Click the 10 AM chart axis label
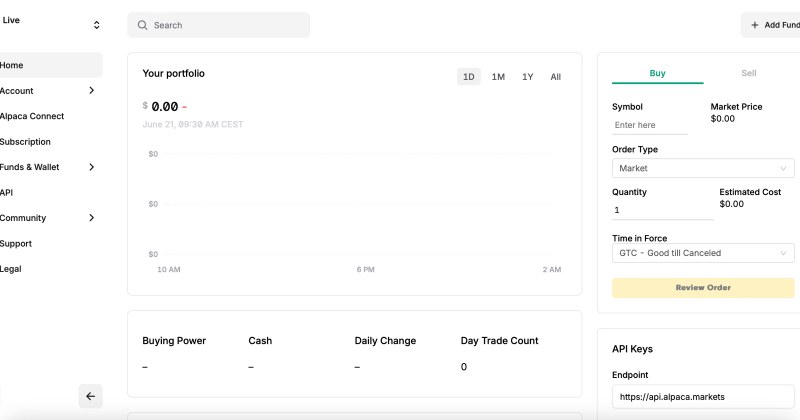800x420 pixels. click(169, 269)
